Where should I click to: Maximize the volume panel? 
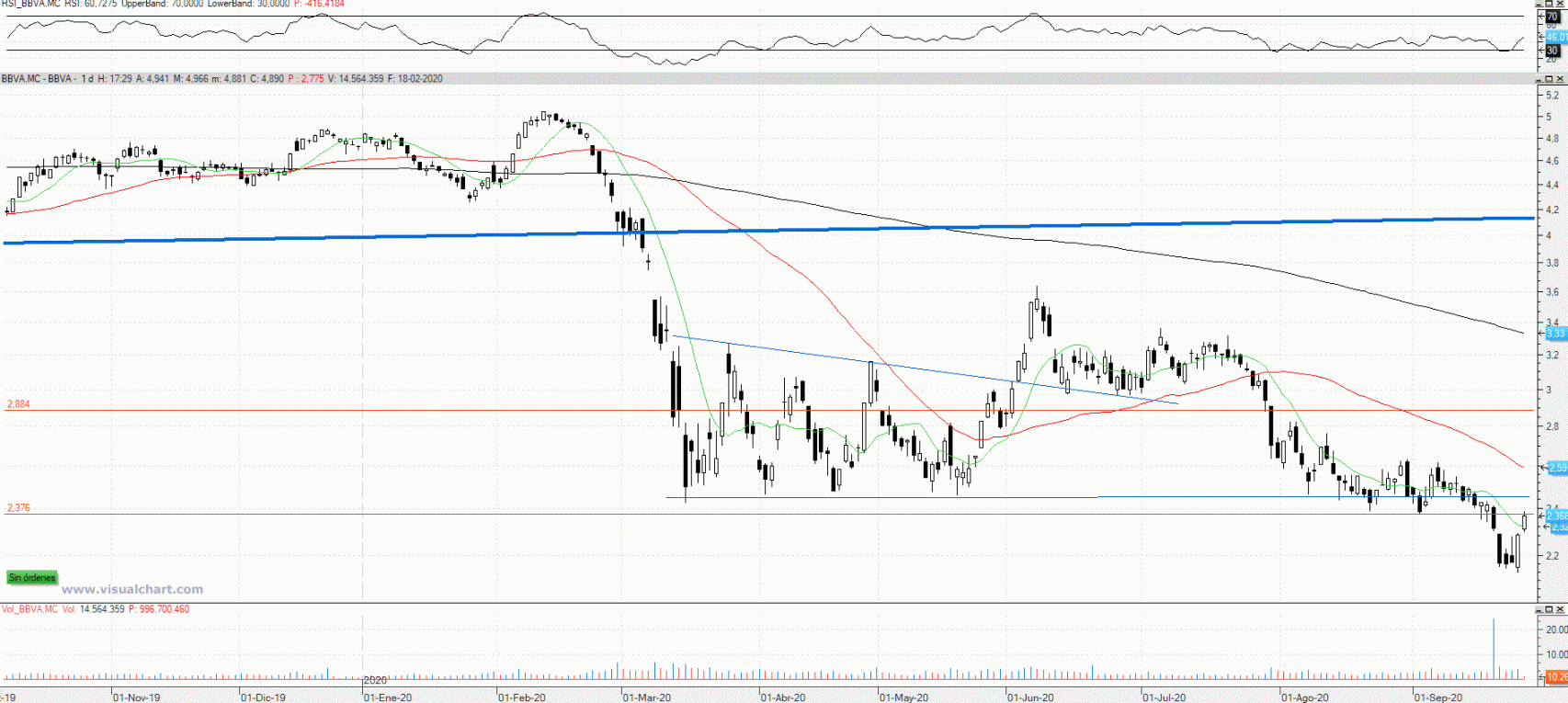(x=1549, y=609)
